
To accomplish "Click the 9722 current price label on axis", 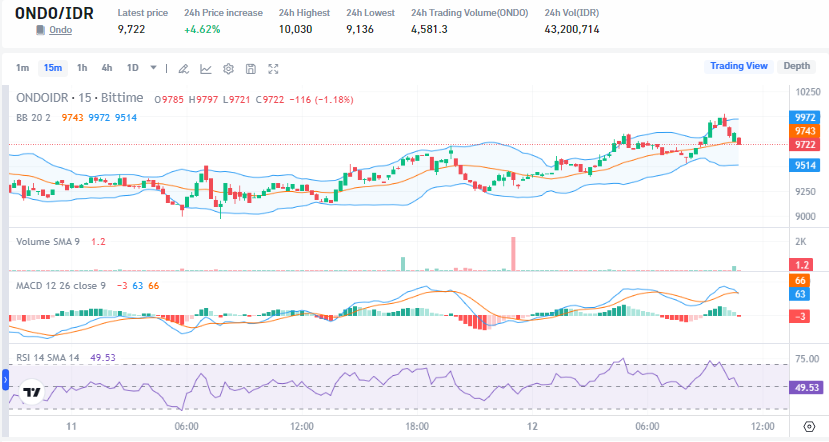I will coord(802,145).
